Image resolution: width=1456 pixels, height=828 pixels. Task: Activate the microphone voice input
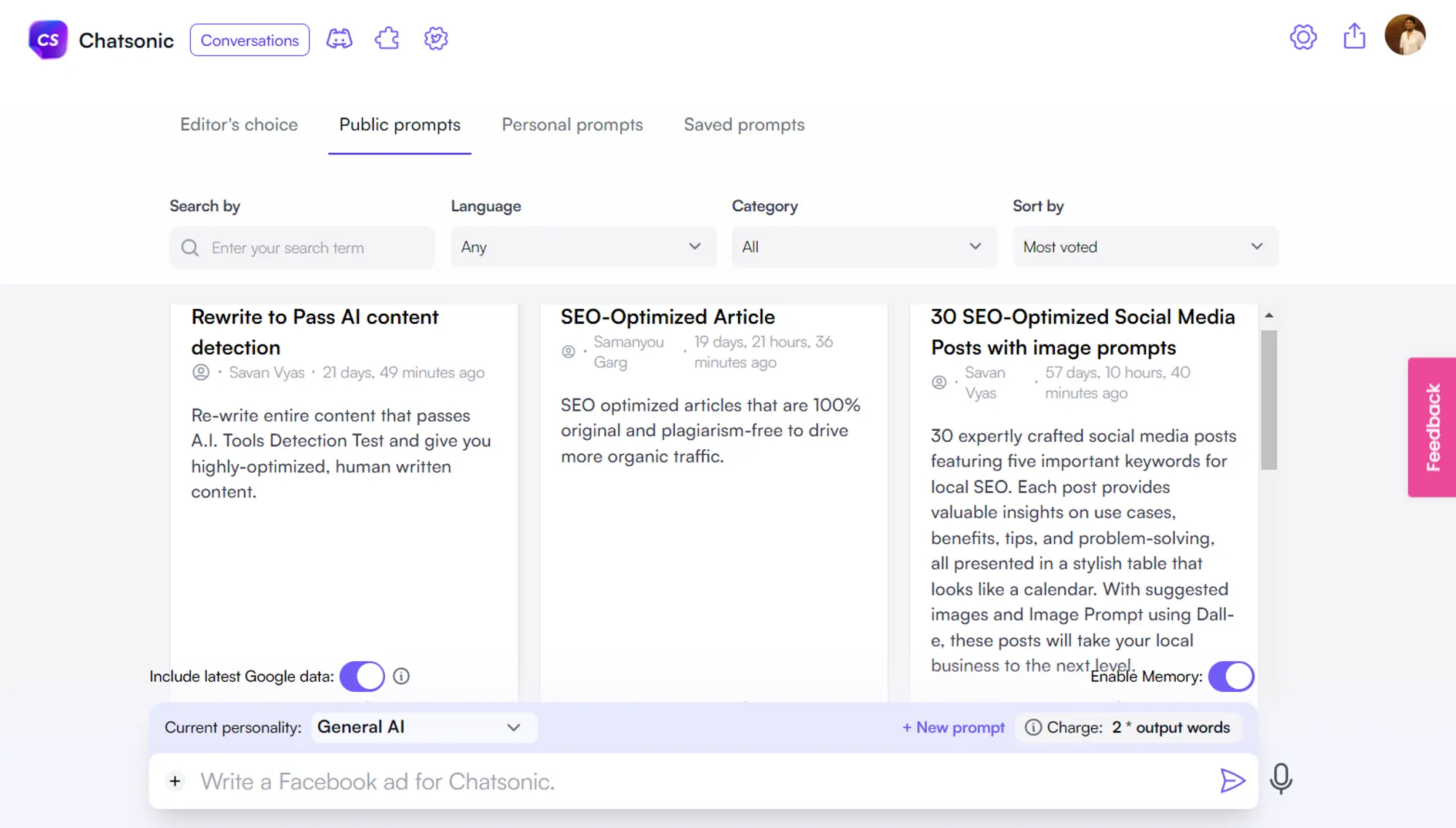(x=1281, y=779)
